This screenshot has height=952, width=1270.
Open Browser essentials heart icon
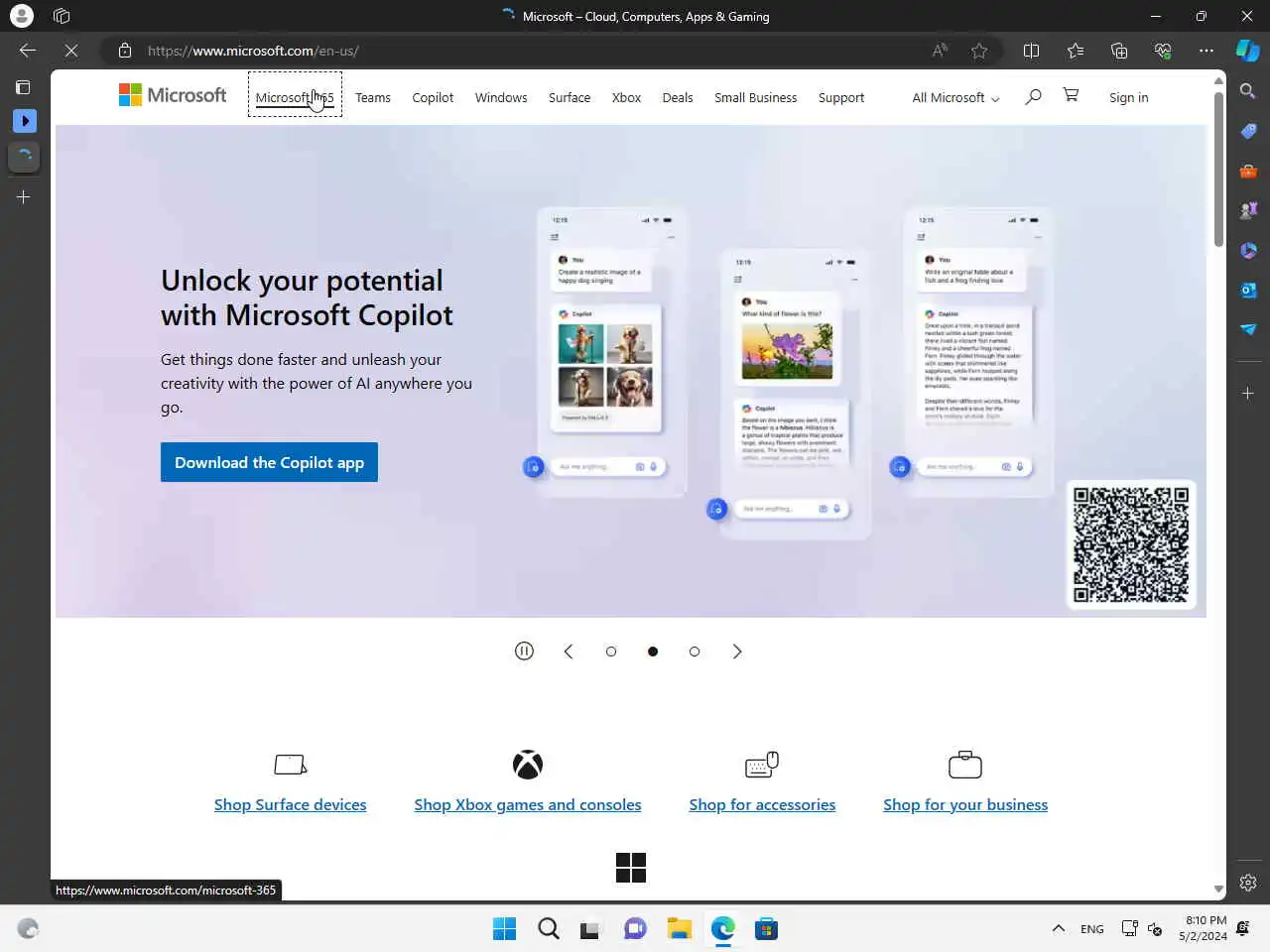pyautogui.click(x=1163, y=51)
